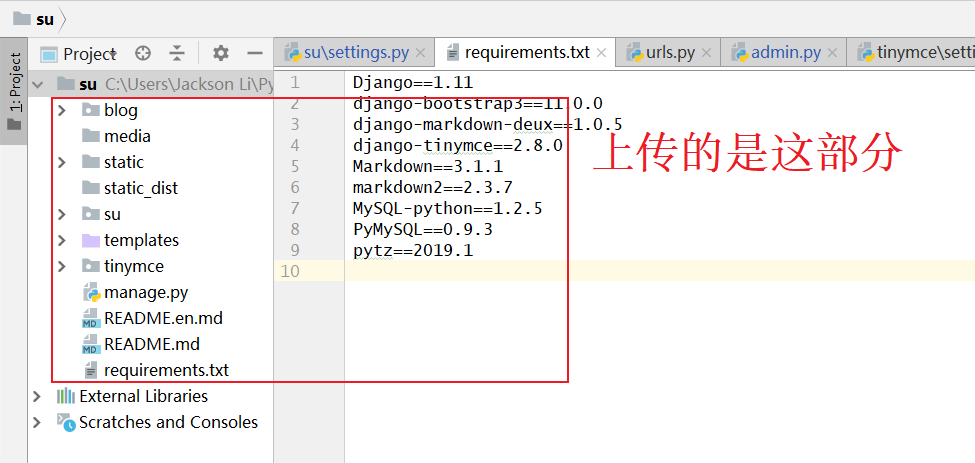Expand the tinymce folder
Viewport: 975px width, 463px height.
62,266
